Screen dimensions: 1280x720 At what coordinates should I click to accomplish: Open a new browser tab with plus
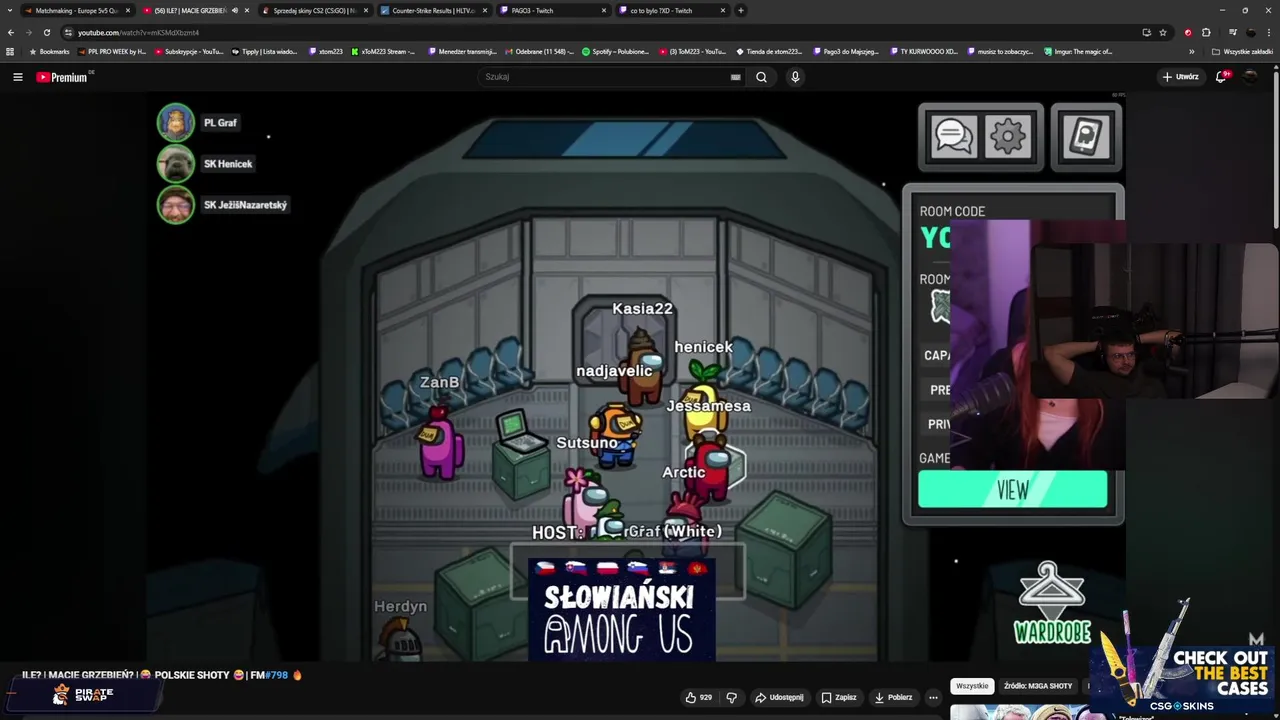[x=740, y=11]
